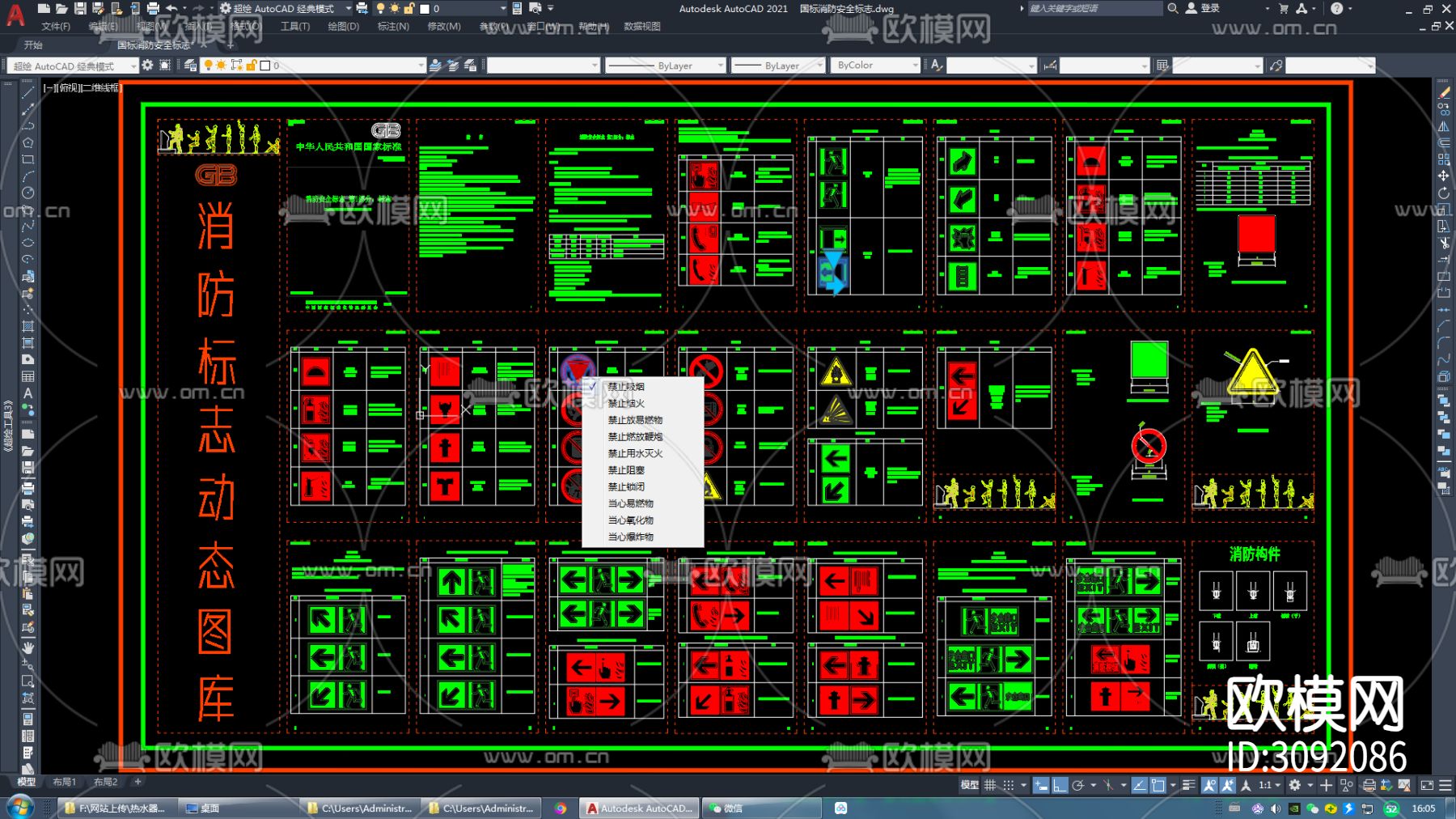Click the Plot printer icon in the title bar

tap(153, 8)
